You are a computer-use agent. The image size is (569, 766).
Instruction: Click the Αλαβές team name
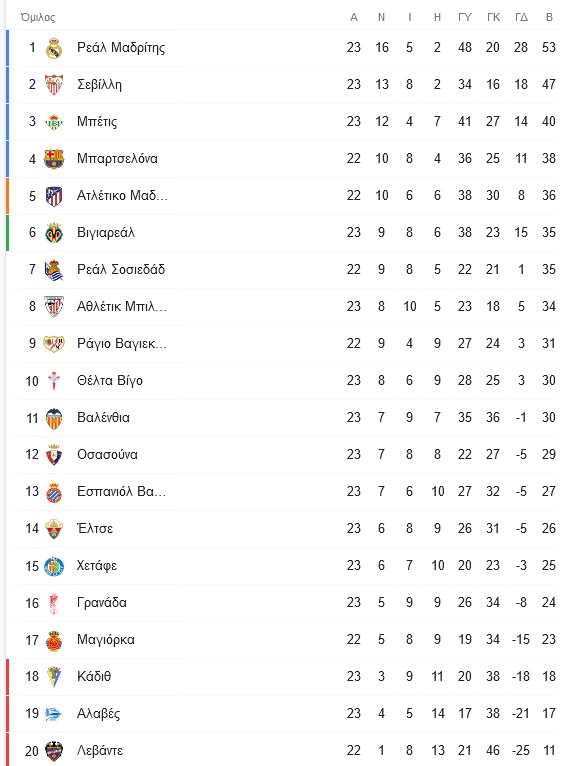(x=98, y=714)
